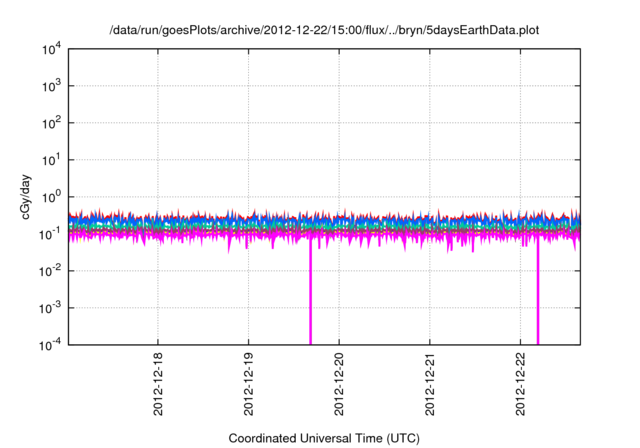Click the 10^-1 y-axis tick label

tap(50, 234)
